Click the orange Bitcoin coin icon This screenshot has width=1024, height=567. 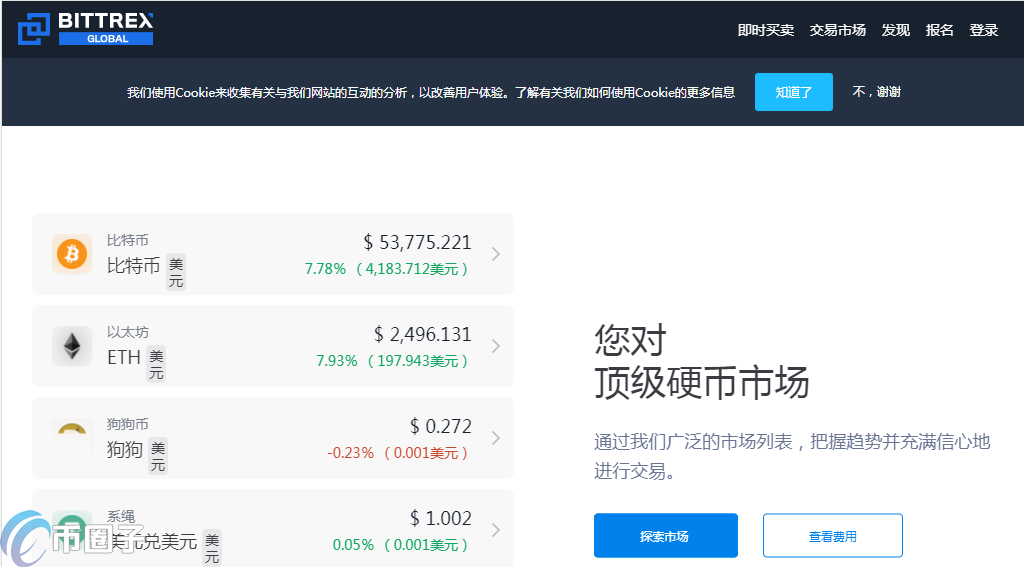coord(72,254)
